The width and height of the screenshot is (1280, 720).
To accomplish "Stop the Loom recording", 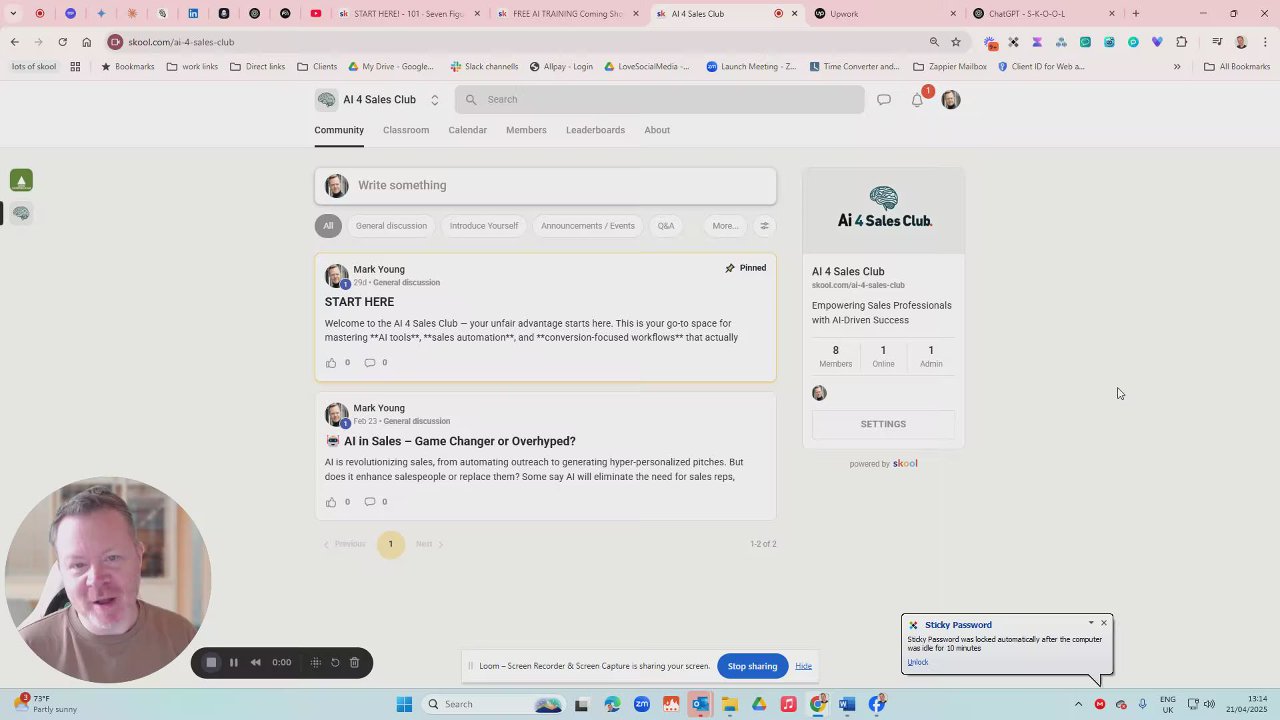I will [211, 662].
